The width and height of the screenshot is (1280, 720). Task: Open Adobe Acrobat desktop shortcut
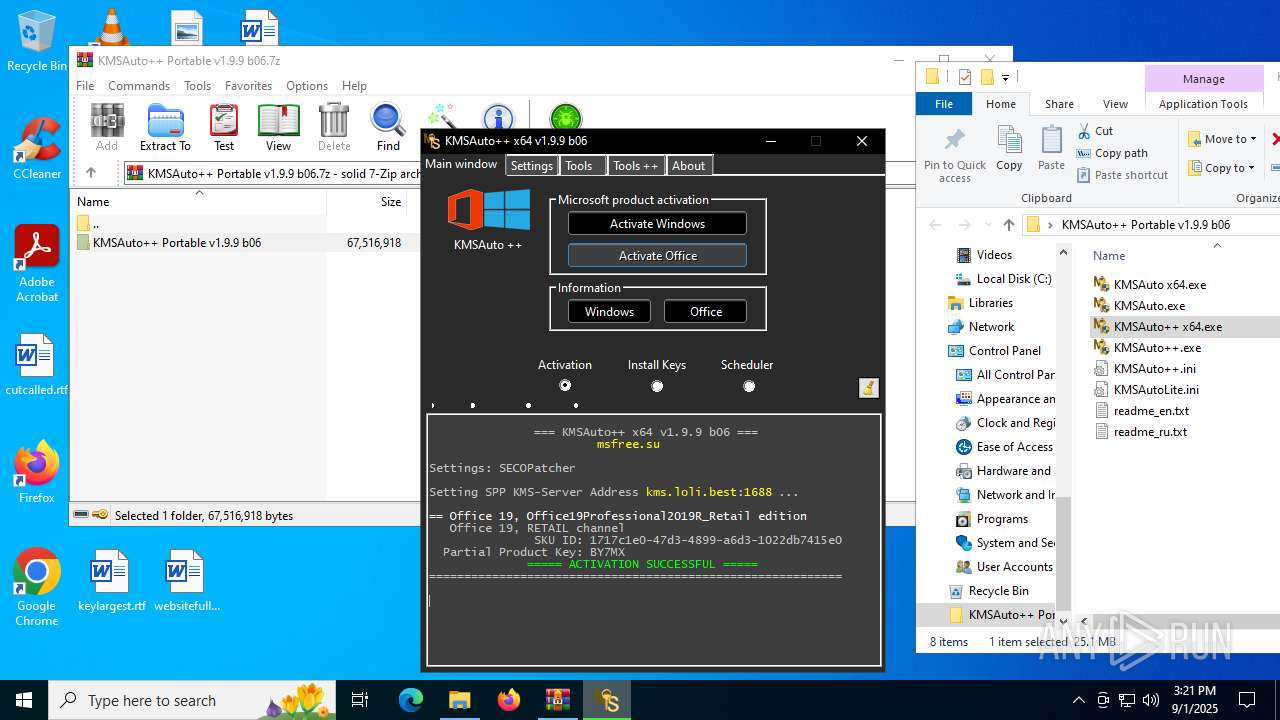(37, 264)
